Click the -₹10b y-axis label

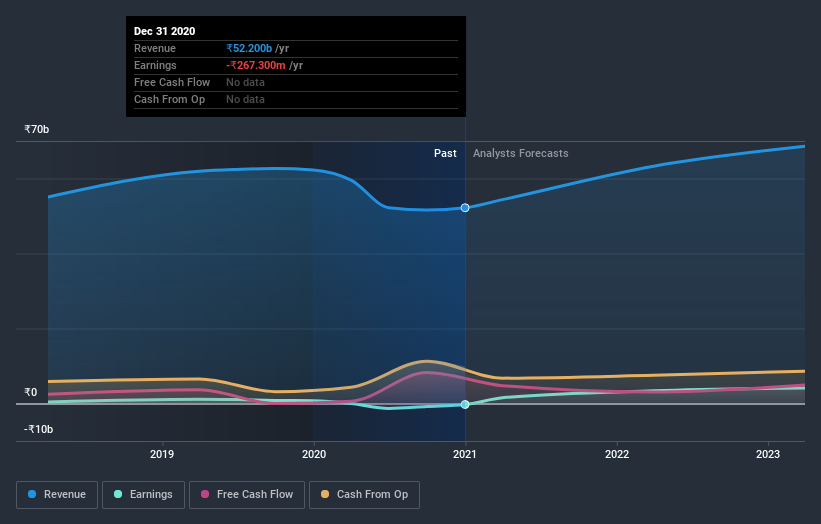38,429
